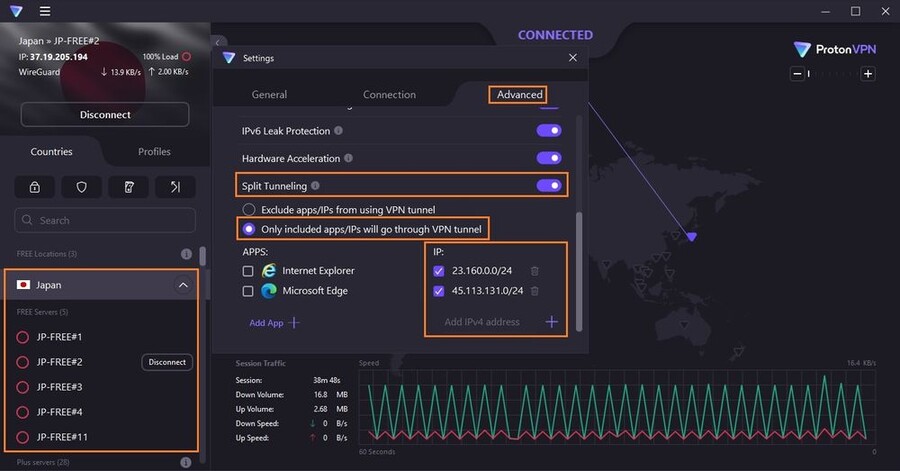Click the map zoom slider

pyautogui.click(x=832, y=73)
